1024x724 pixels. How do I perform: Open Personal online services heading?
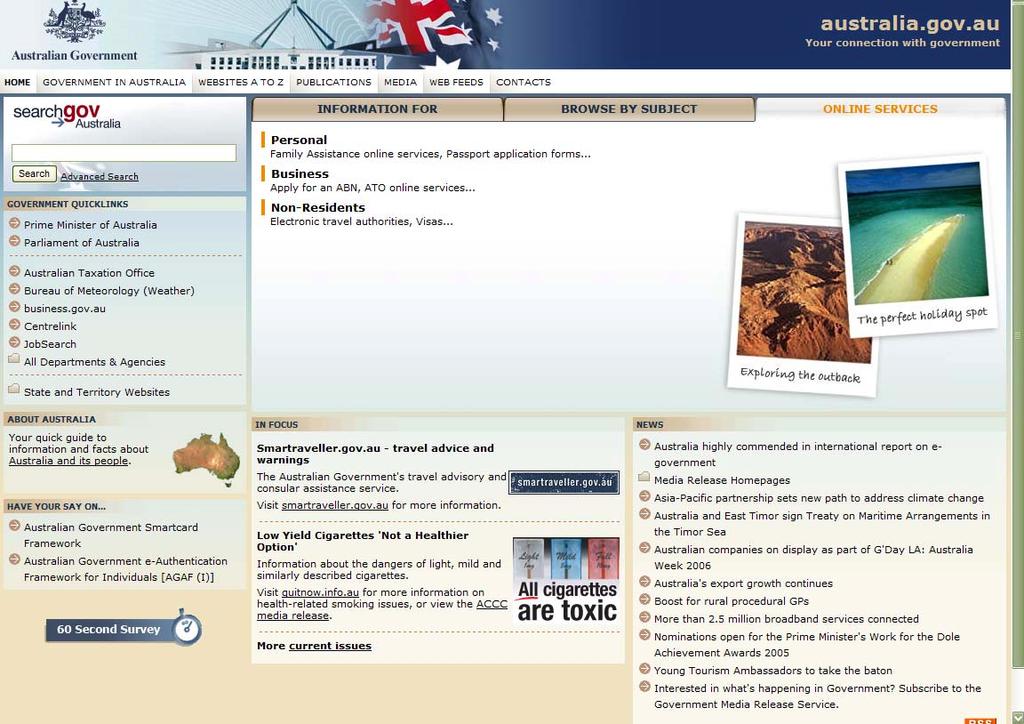(299, 140)
